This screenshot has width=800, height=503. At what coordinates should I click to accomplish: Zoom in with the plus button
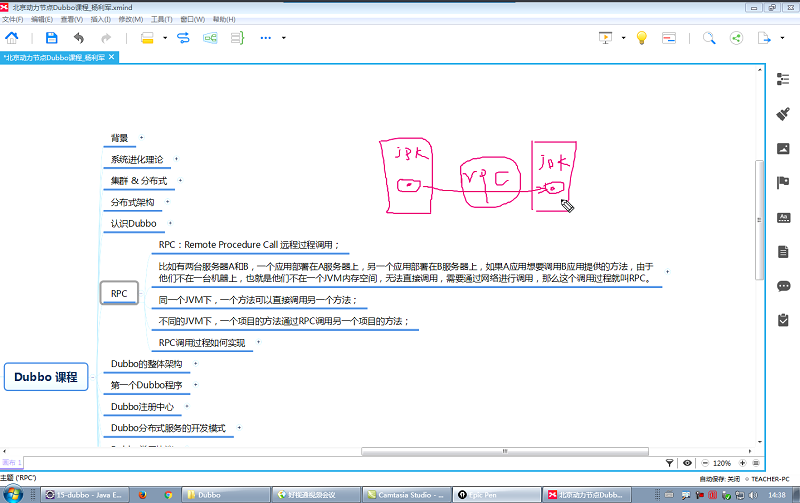point(742,463)
